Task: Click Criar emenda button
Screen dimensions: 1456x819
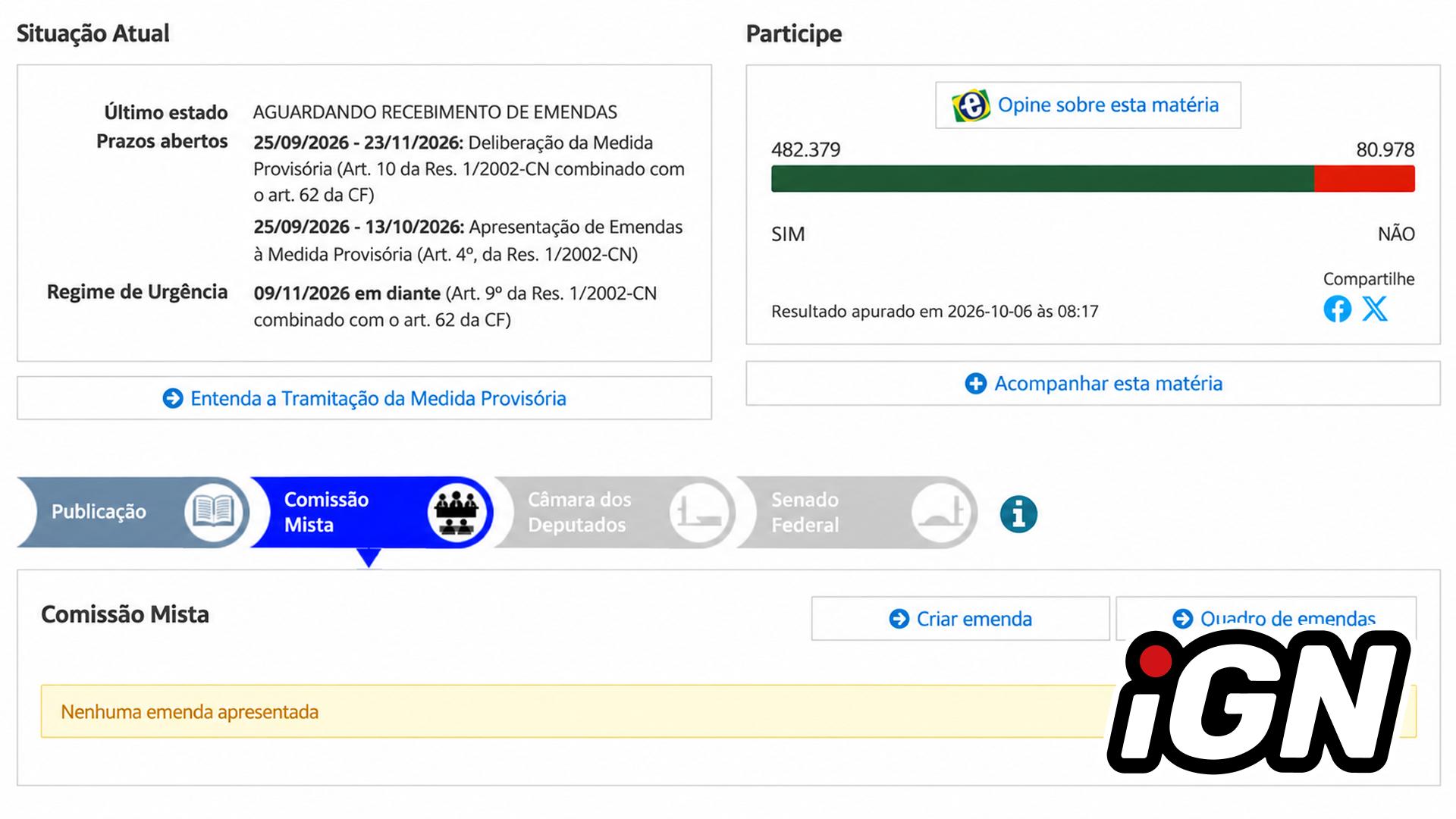Action: [x=960, y=619]
